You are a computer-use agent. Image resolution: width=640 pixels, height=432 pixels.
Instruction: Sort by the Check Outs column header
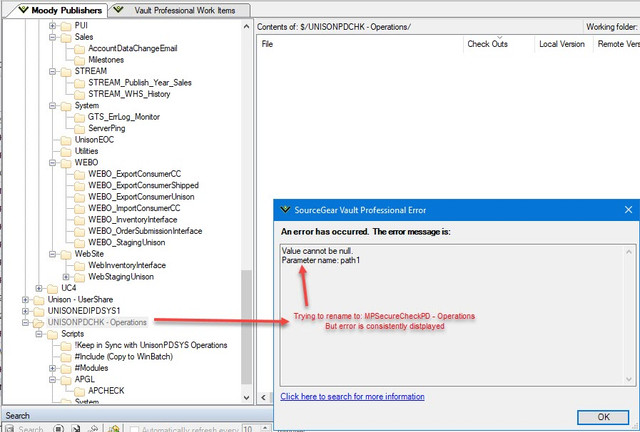tap(499, 44)
